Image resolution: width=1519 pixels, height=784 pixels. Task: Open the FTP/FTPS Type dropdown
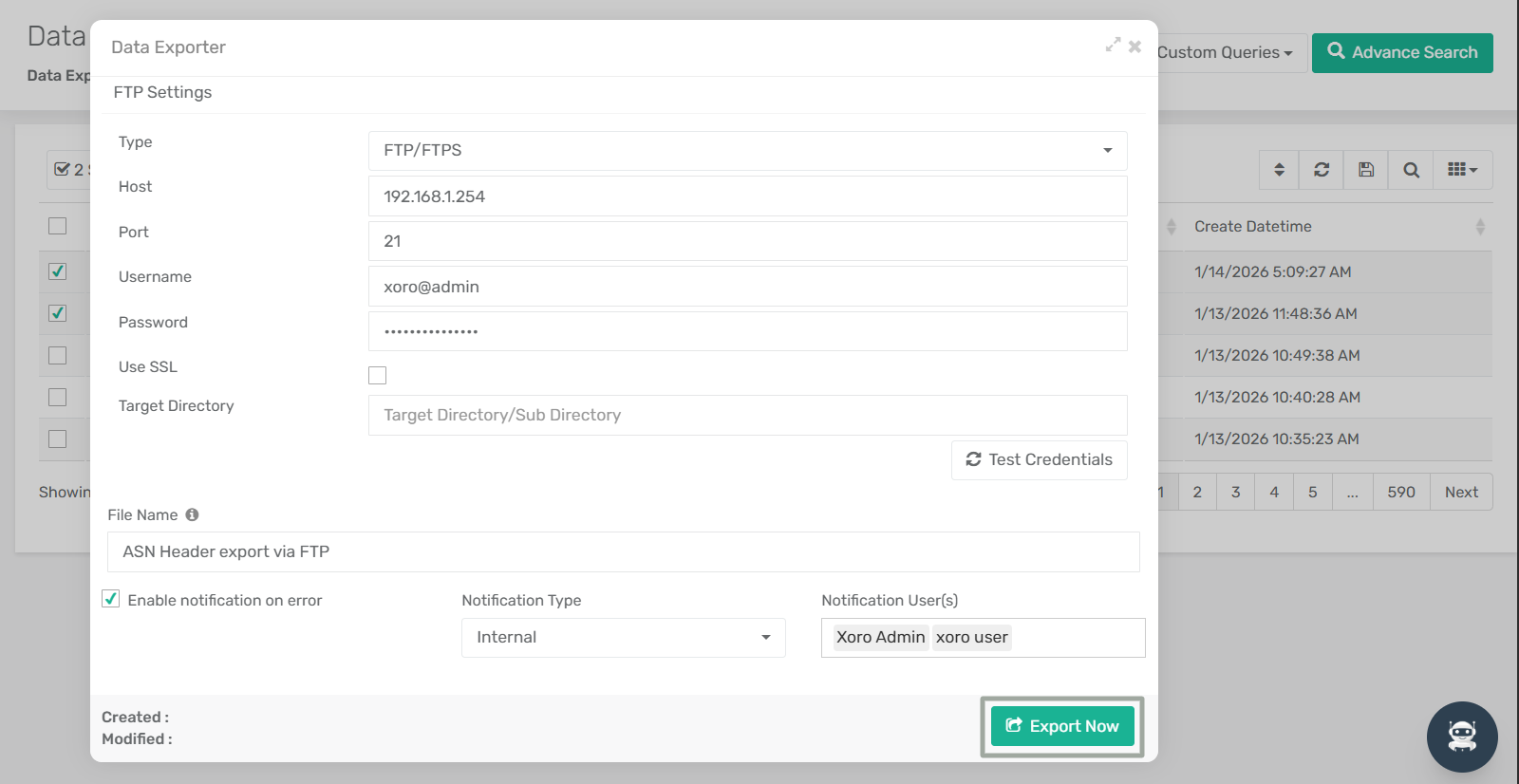tap(747, 150)
